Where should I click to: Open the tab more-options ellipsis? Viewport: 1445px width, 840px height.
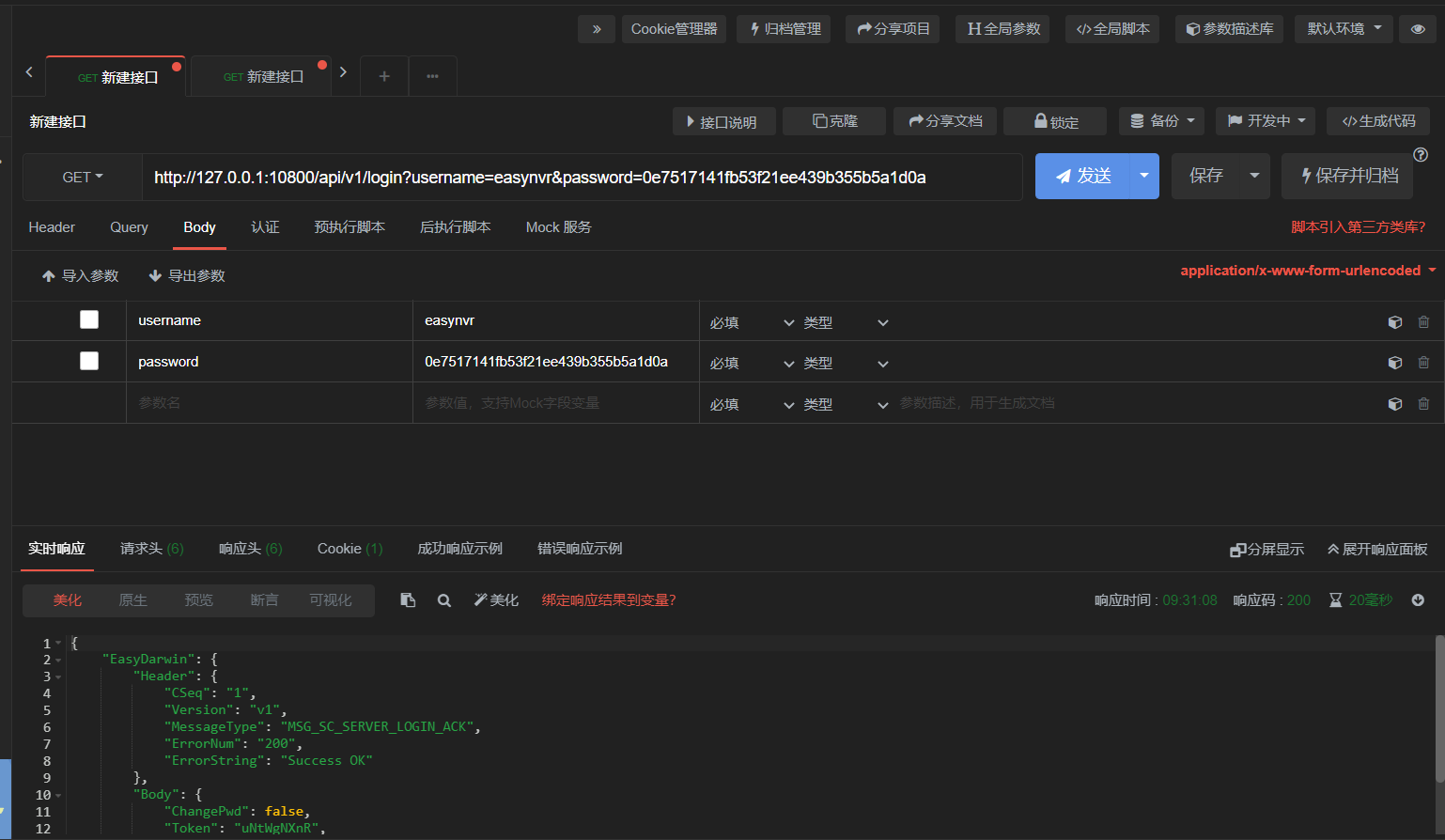click(x=432, y=76)
